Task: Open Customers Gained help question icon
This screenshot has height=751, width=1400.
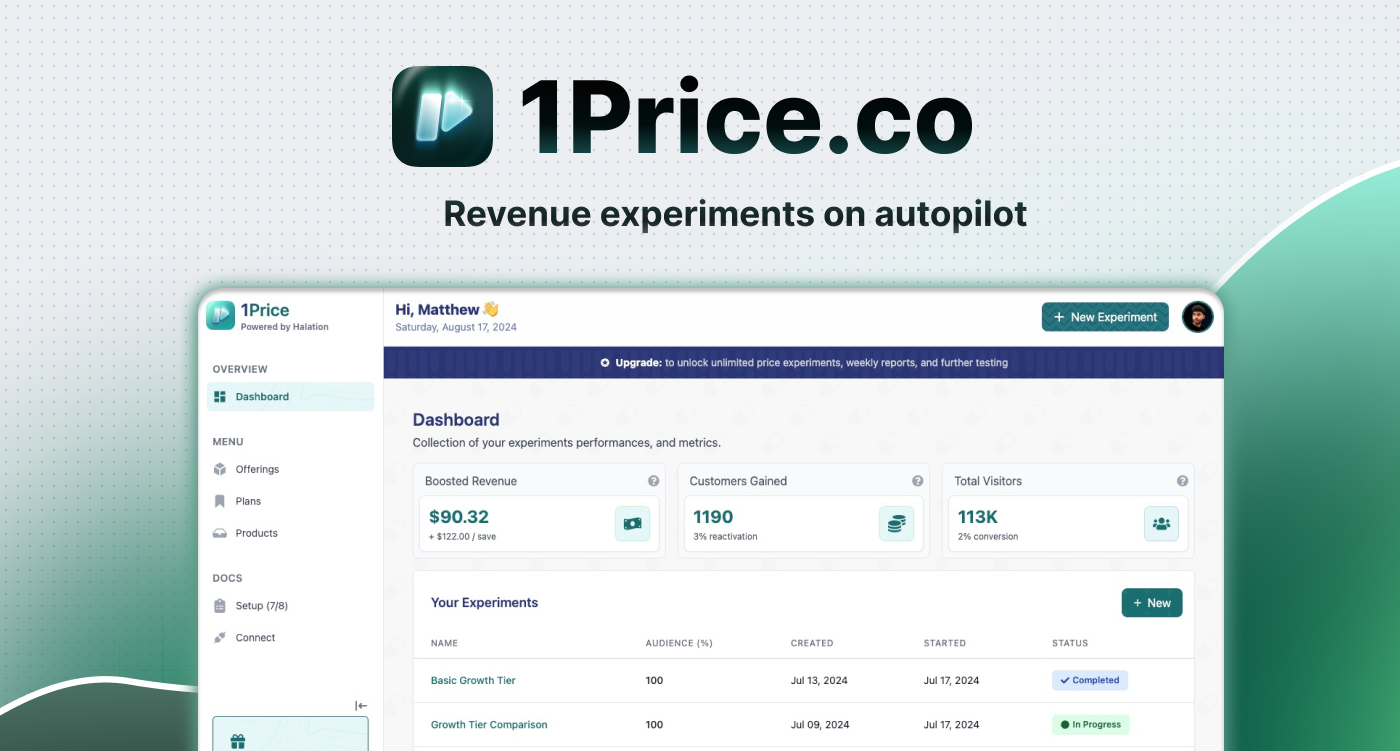Action: click(x=918, y=481)
